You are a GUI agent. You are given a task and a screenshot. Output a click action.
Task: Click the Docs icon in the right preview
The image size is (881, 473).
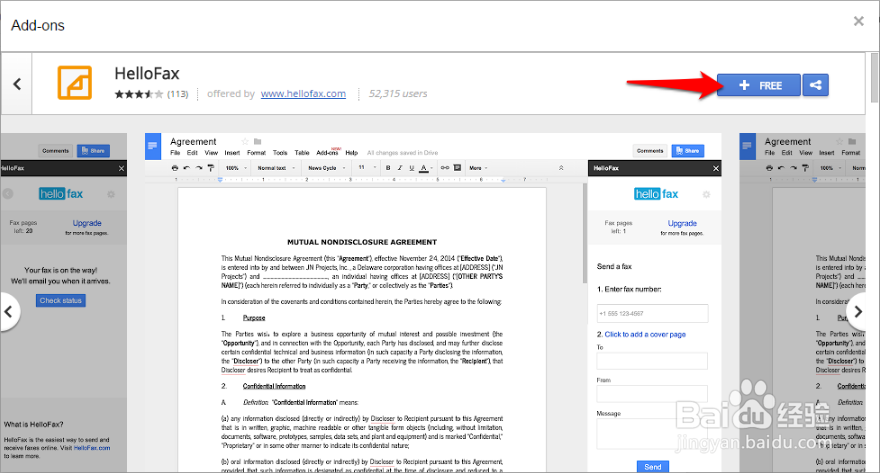pyautogui.click(x=747, y=147)
